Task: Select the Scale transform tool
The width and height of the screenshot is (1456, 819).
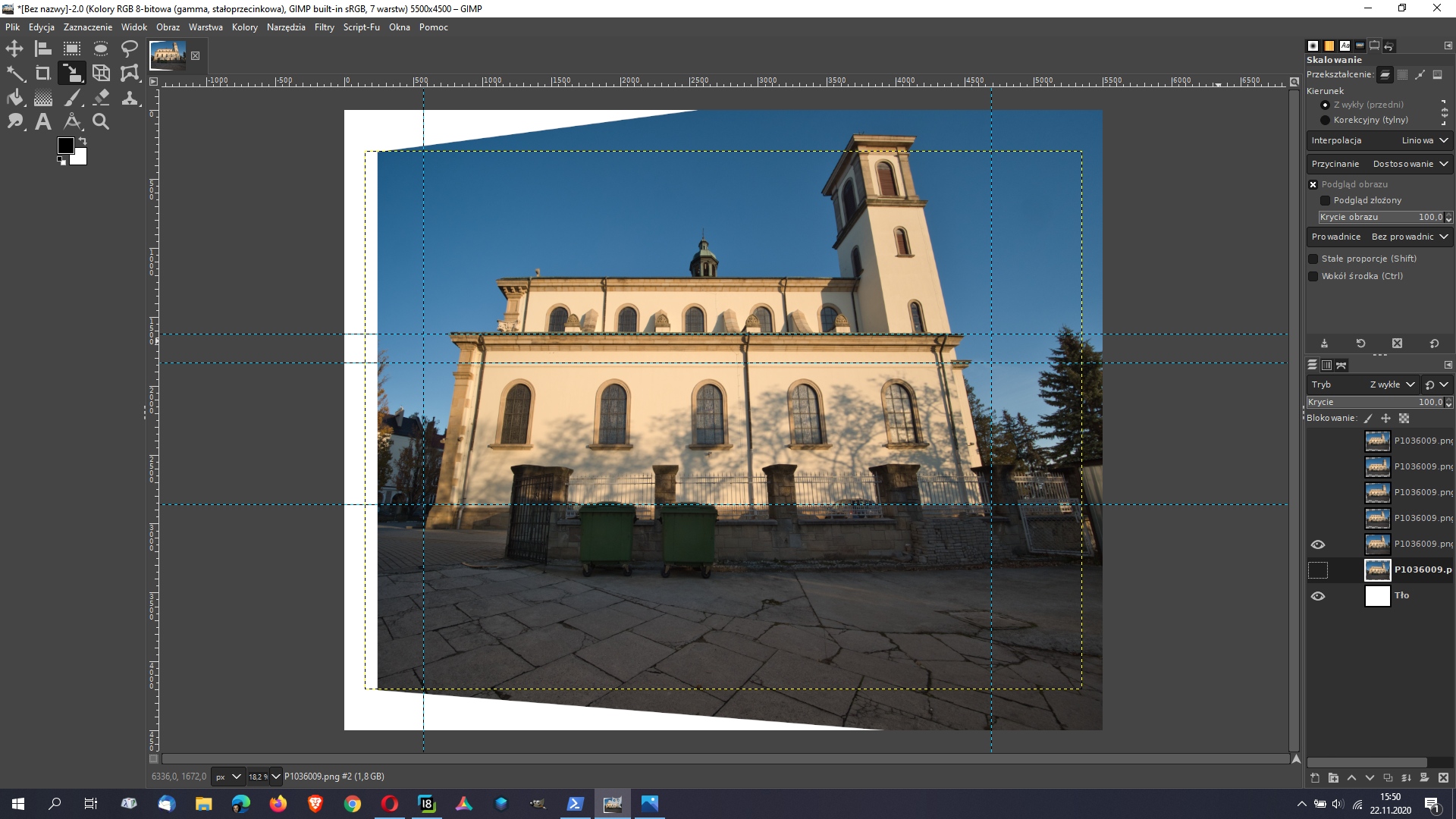Action: click(x=71, y=72)
